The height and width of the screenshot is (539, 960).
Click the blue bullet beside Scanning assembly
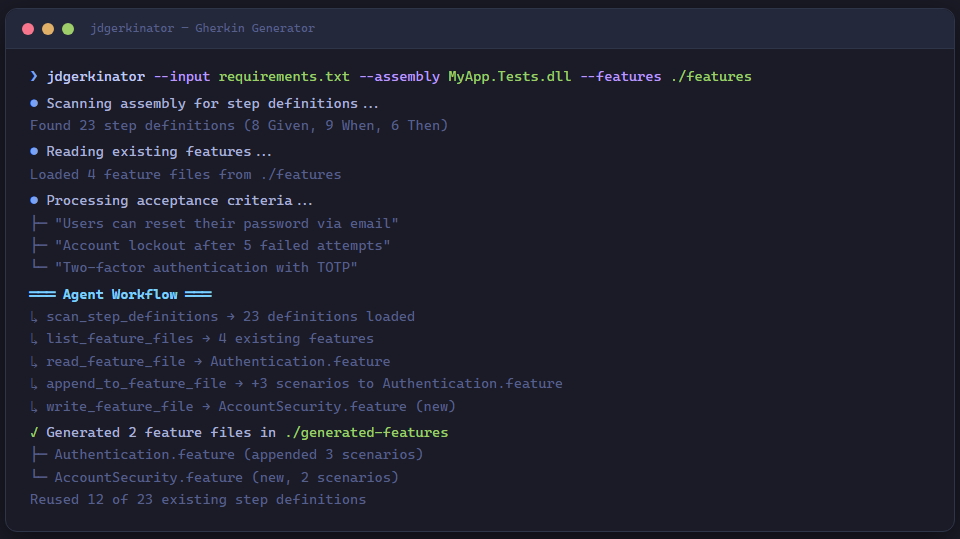(x=34, y=103)
